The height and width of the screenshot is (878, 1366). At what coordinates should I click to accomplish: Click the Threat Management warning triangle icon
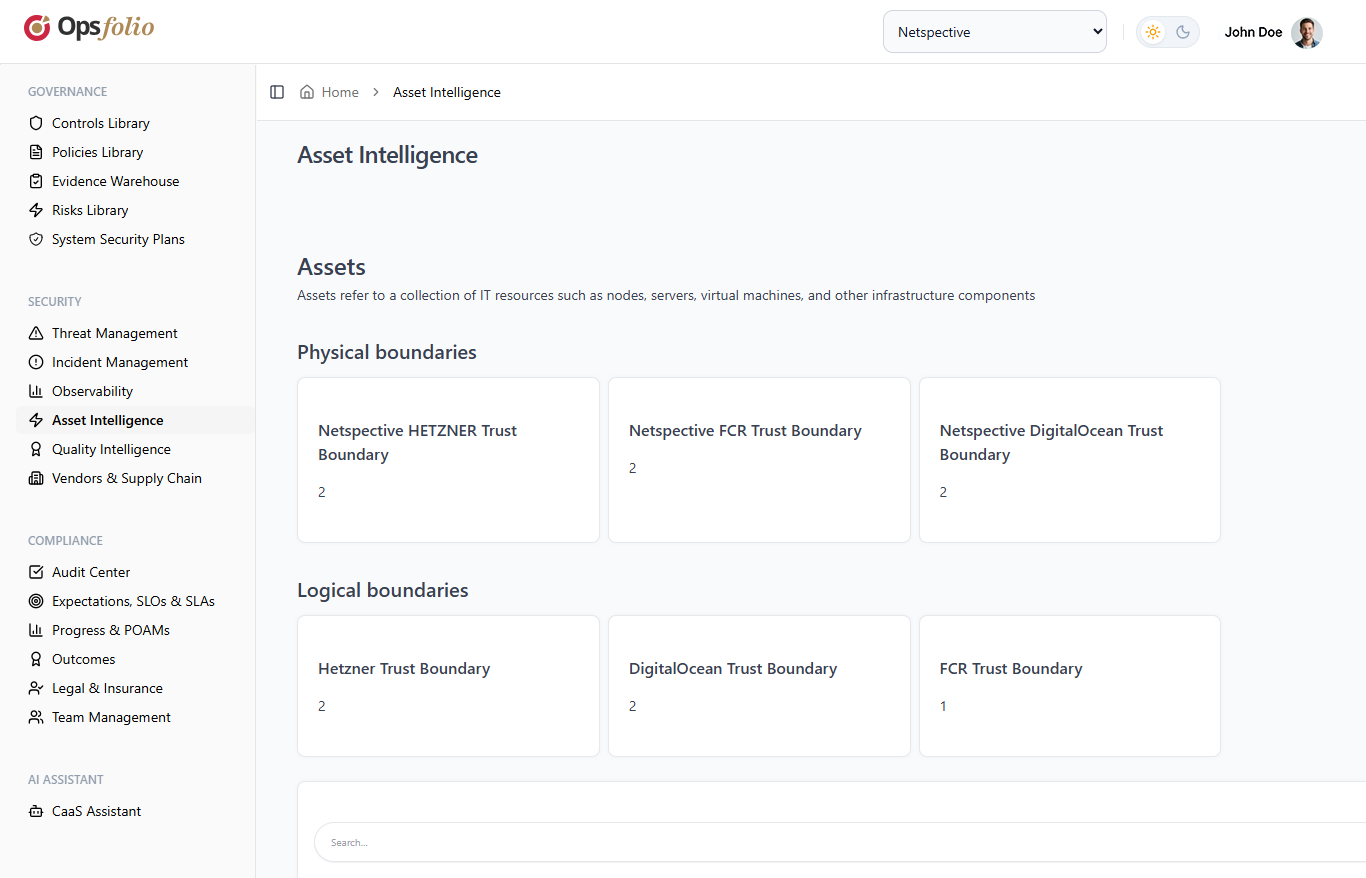(36, 333)
